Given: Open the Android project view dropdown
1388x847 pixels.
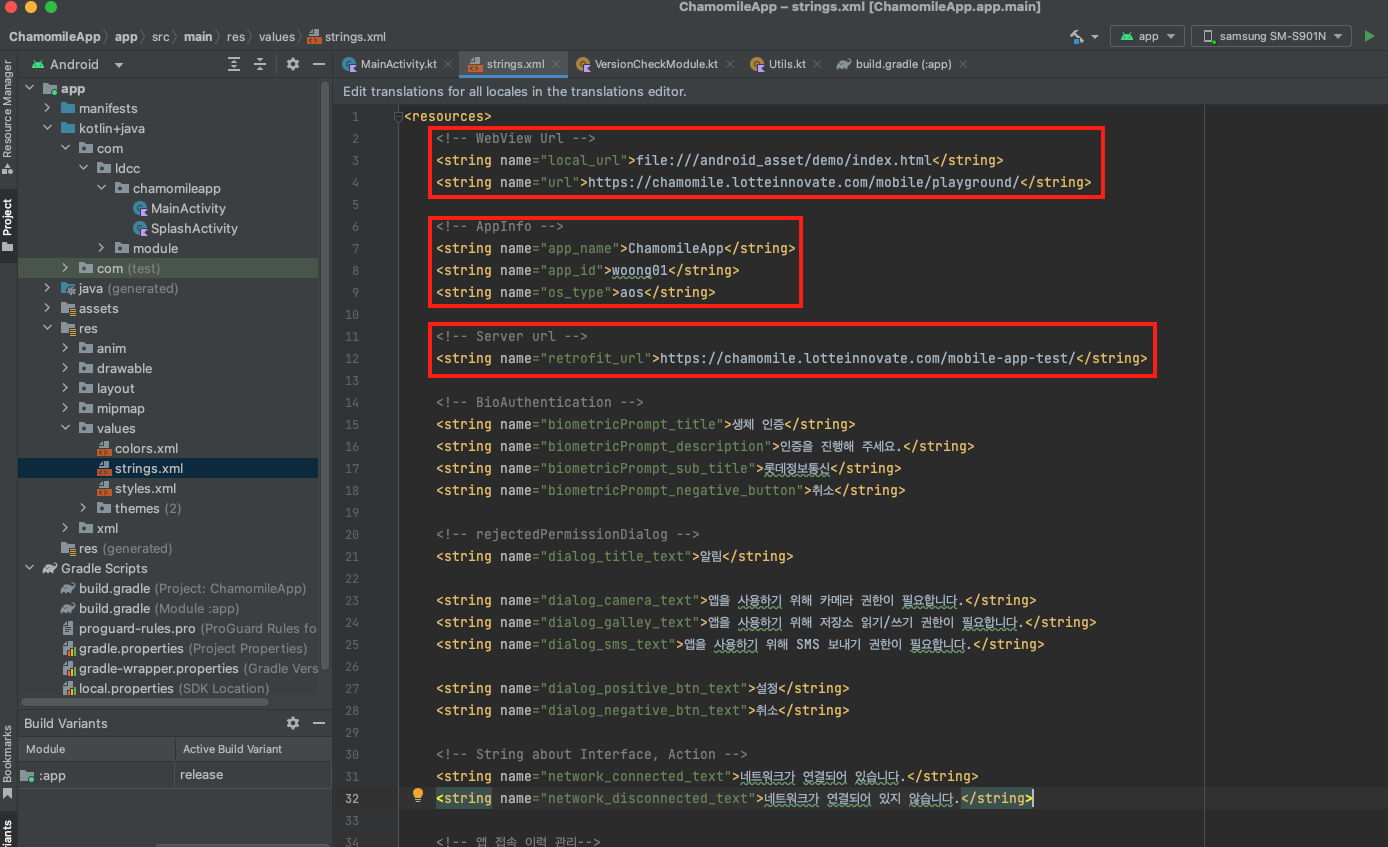Looking at the screenshot, I should [119, 64].
